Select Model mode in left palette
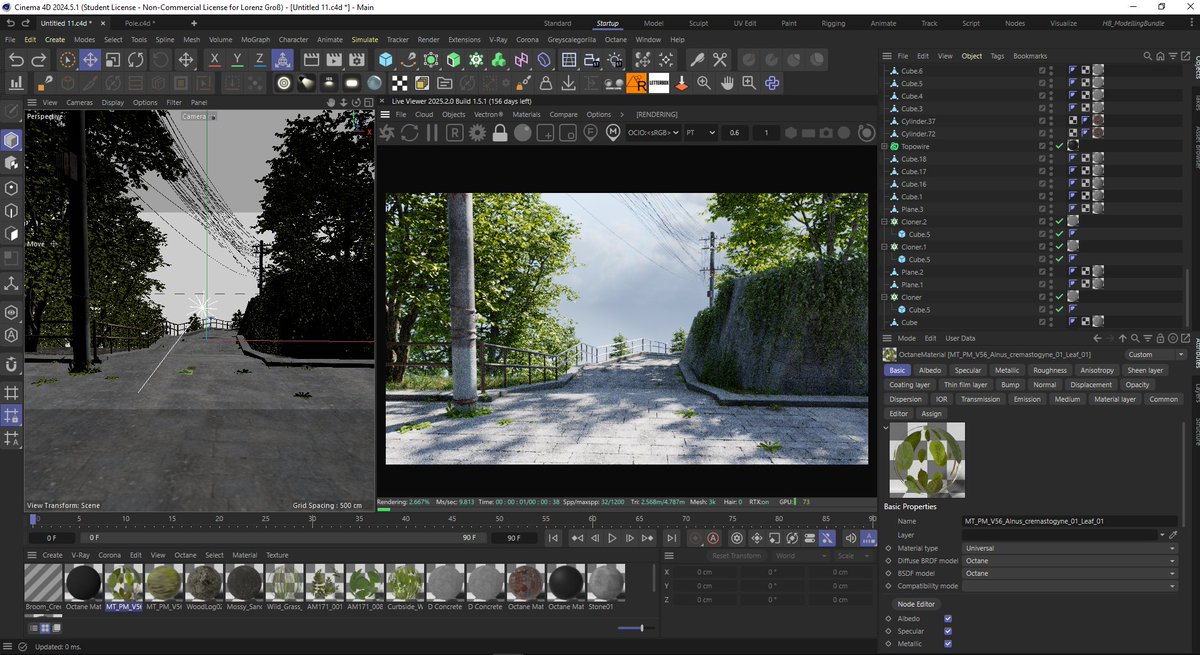The image size is (1200, 655). pos(12,141)
